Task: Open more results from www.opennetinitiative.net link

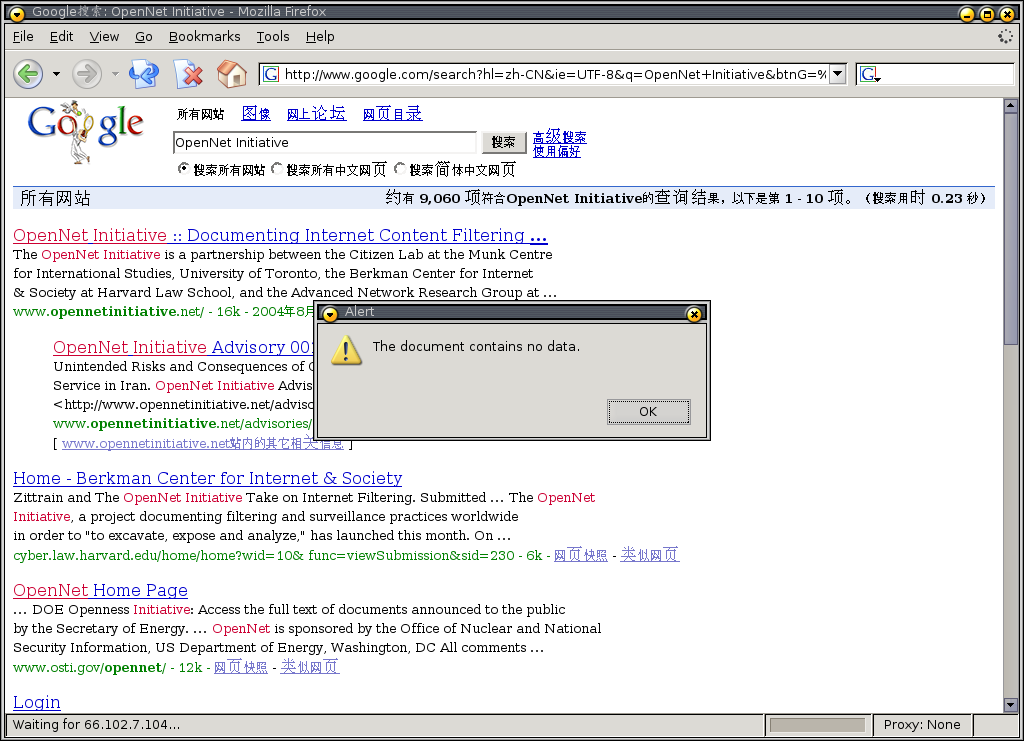Action: pos(202,444)
